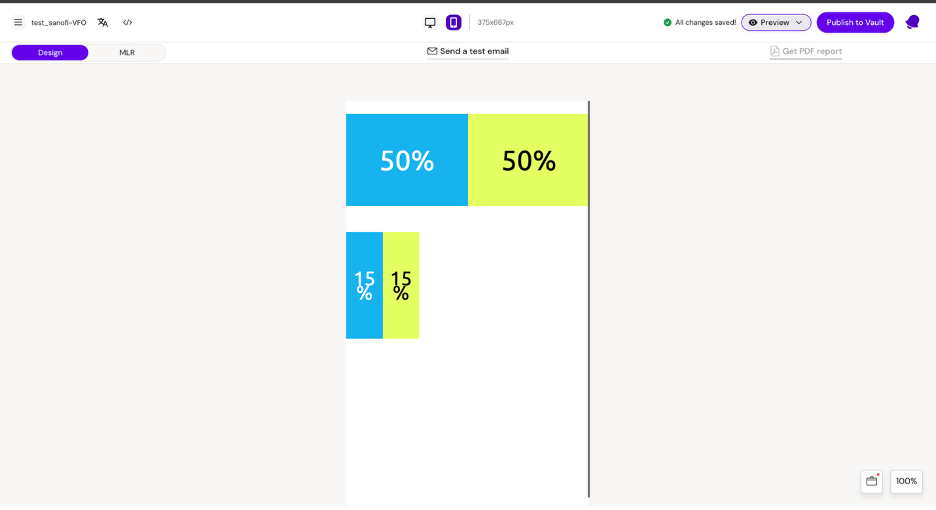The width and height of the screenshot is (936, 510).
Task: Select the MLR tab
Action: pos(127,52)
